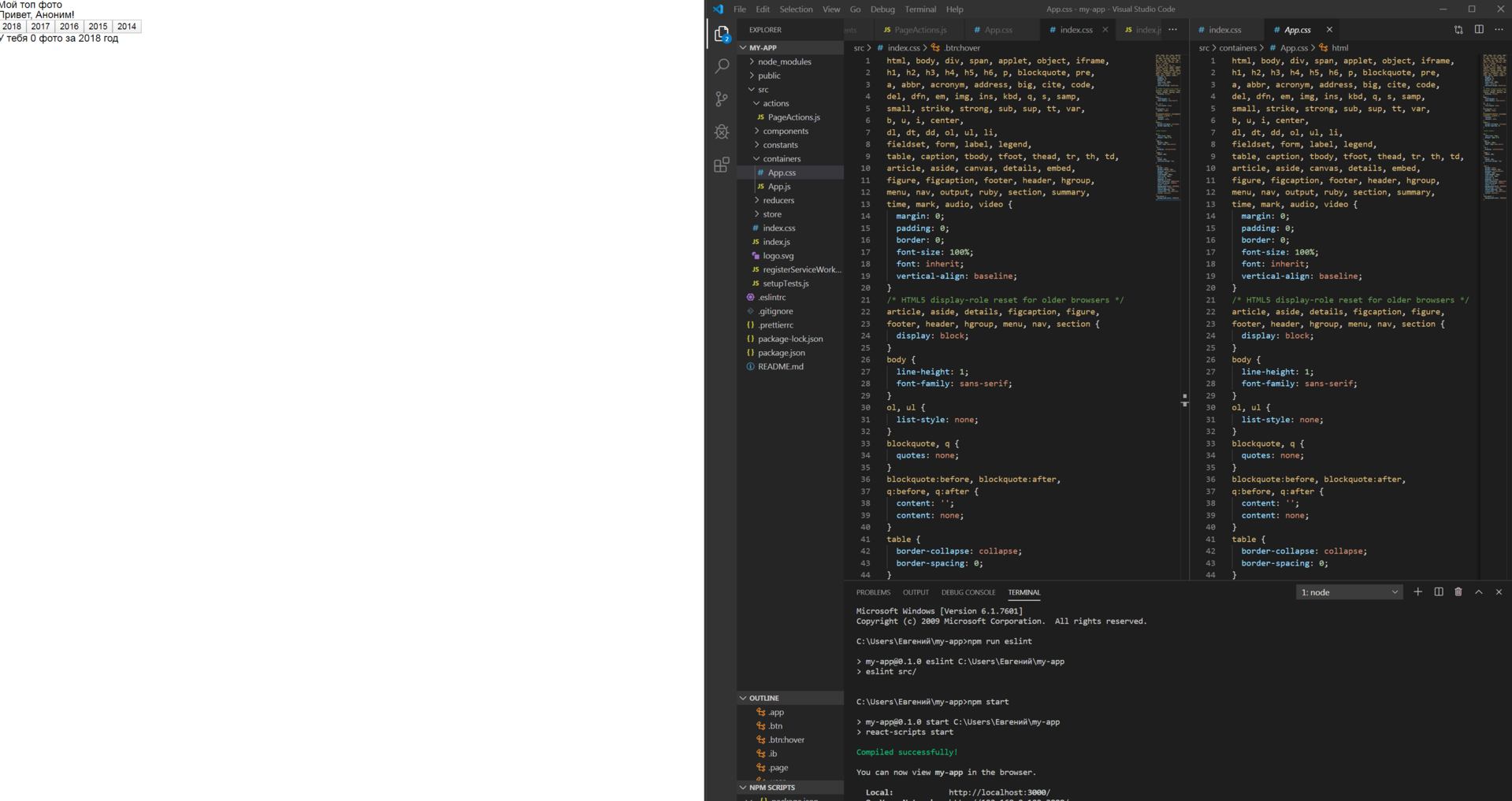Open More Actions for right editor group
Viewport: 1512px width, 801px height.
coord(1499,30)
